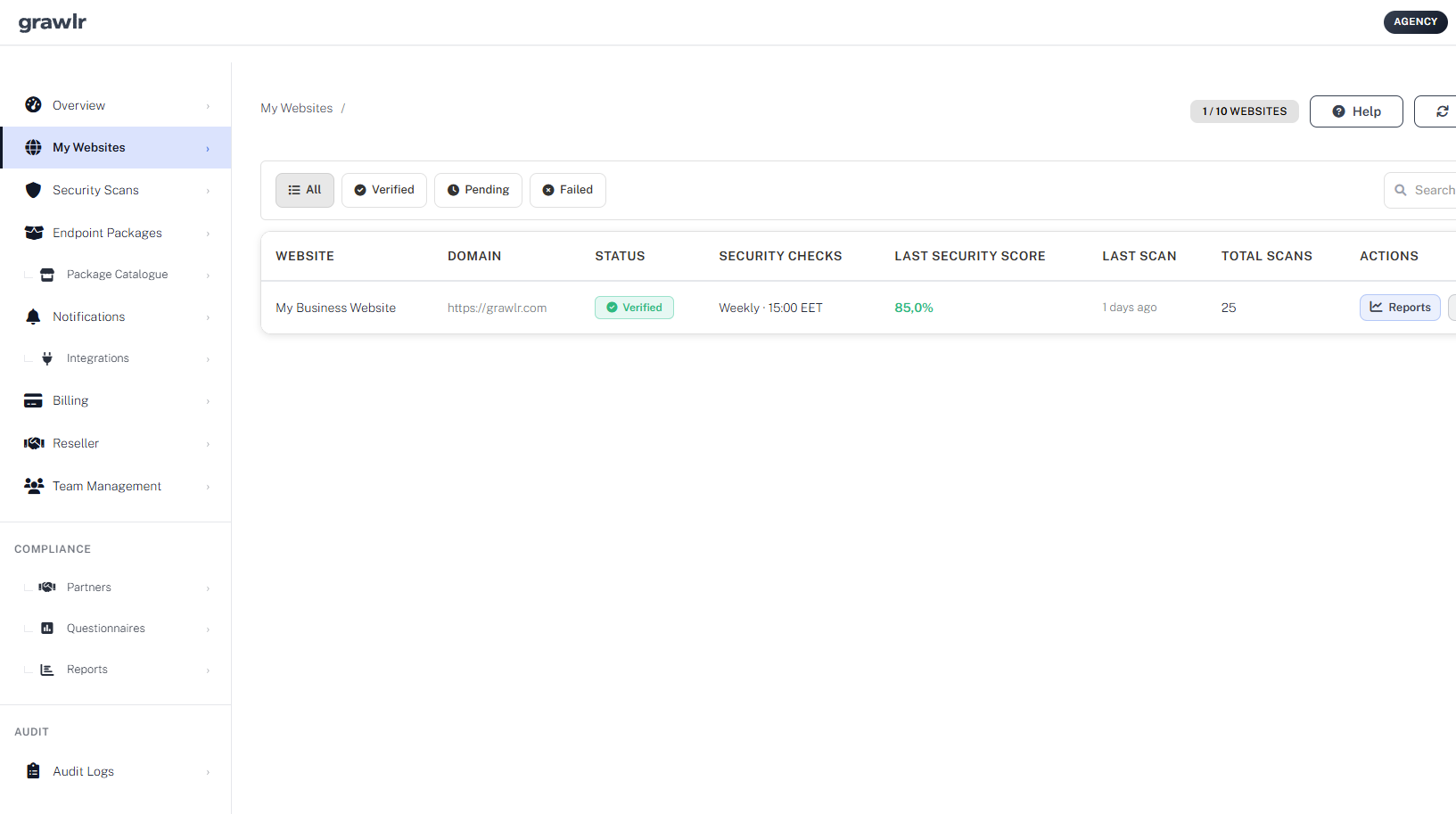Click the LAST SCAN column header

1139,256
